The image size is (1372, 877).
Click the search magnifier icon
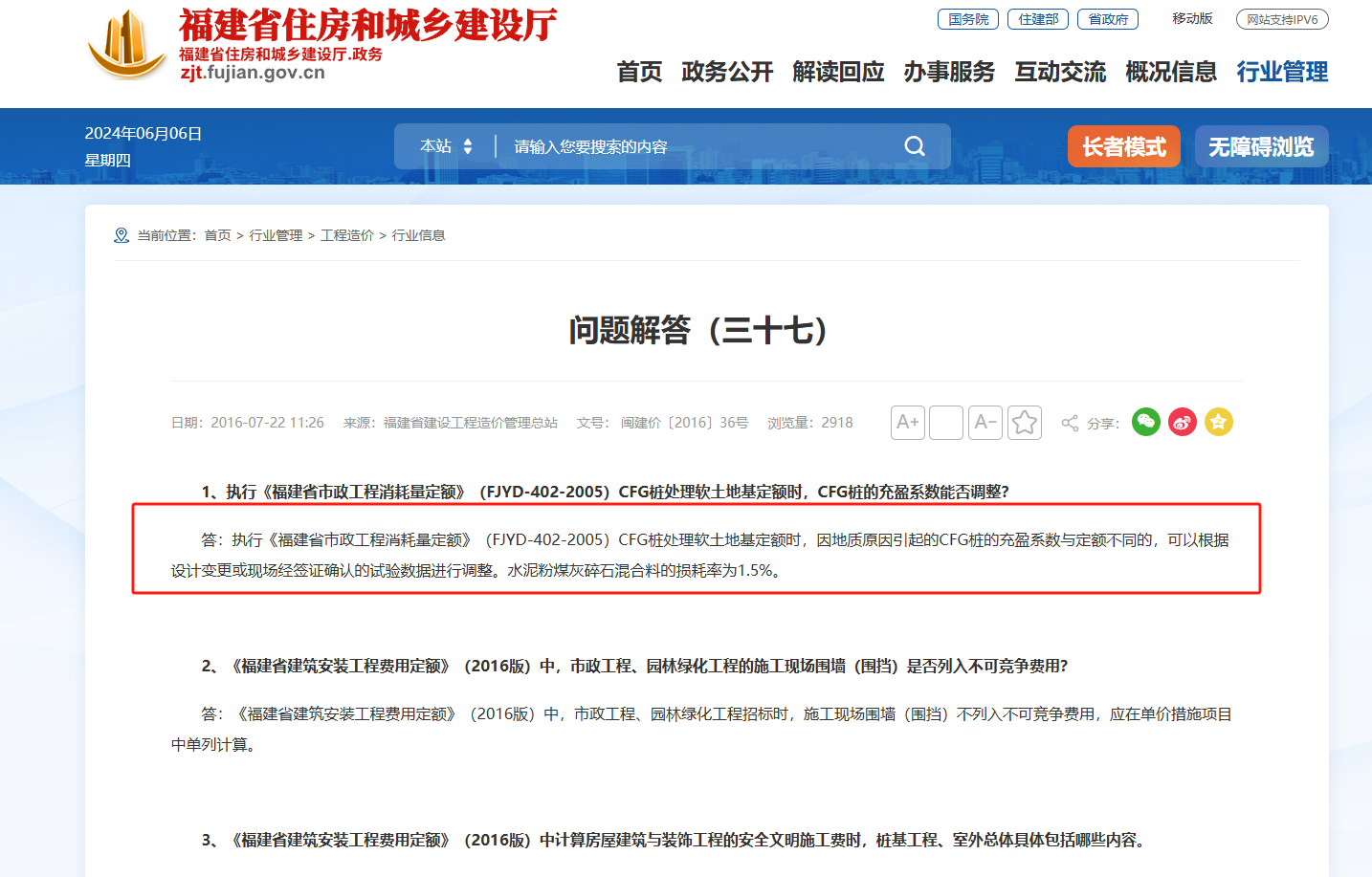click(x=914, y=145)
